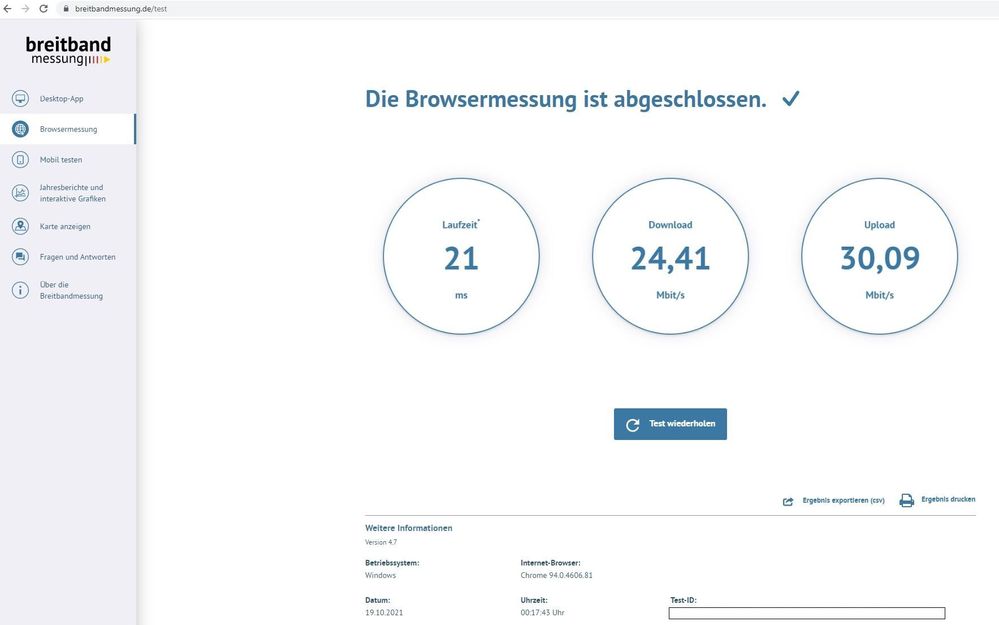Select the Browsermessung menu entry

[68, 129]
